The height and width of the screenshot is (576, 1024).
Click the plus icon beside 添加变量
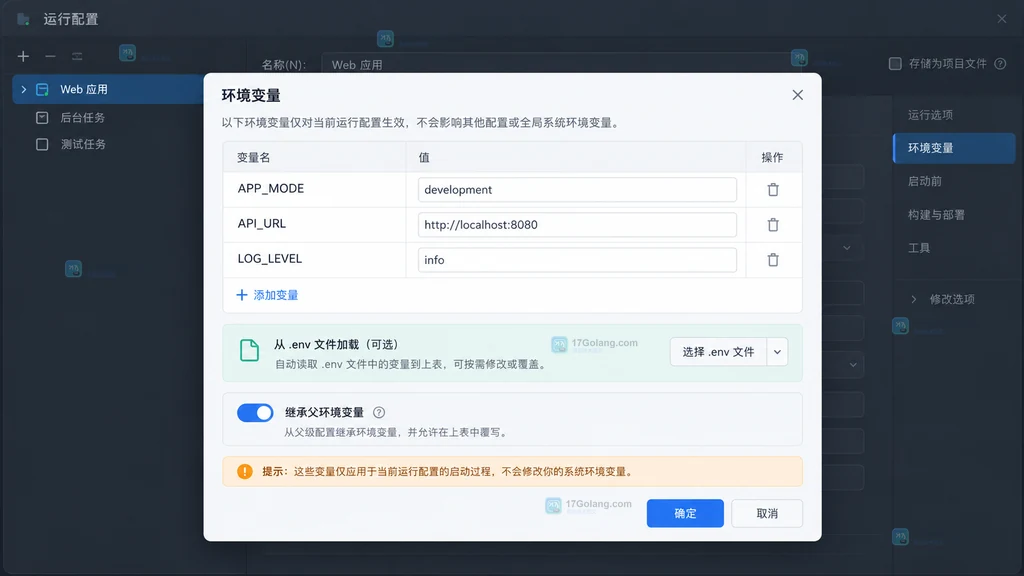[x=242, y=295]
